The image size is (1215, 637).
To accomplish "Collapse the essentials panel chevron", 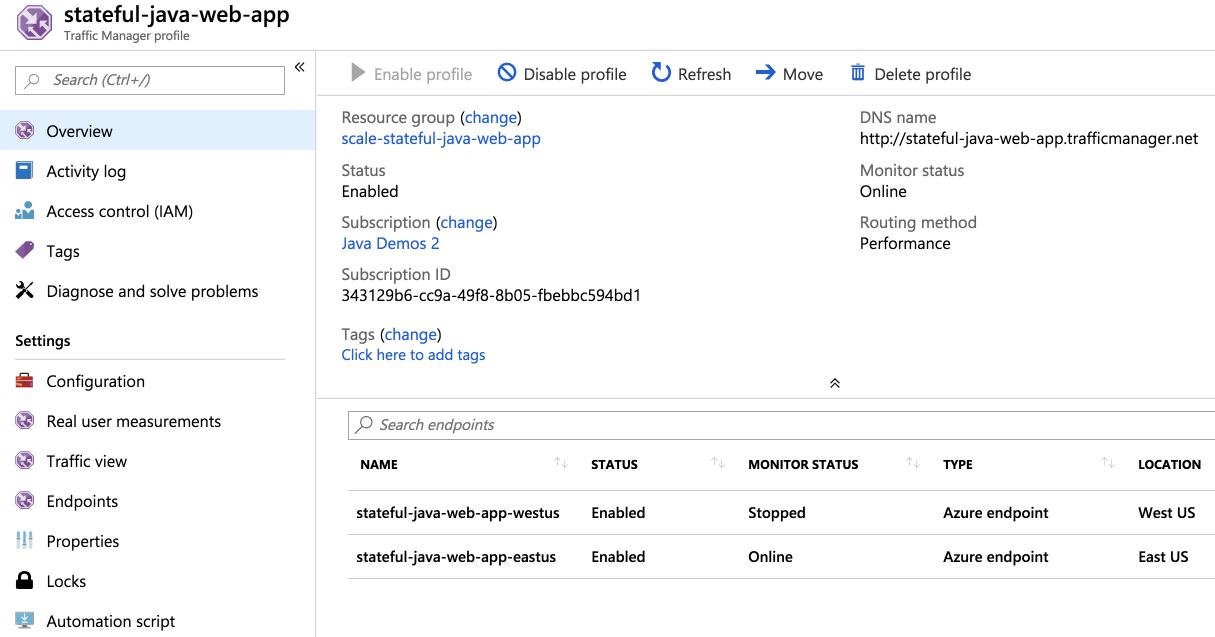I will tap(835, 383).
